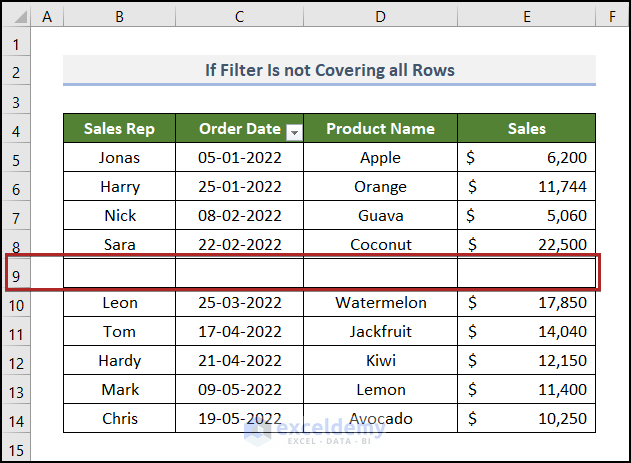
Task: Open the Order Date filter dropdown
Action: click(x=294, y=131)
